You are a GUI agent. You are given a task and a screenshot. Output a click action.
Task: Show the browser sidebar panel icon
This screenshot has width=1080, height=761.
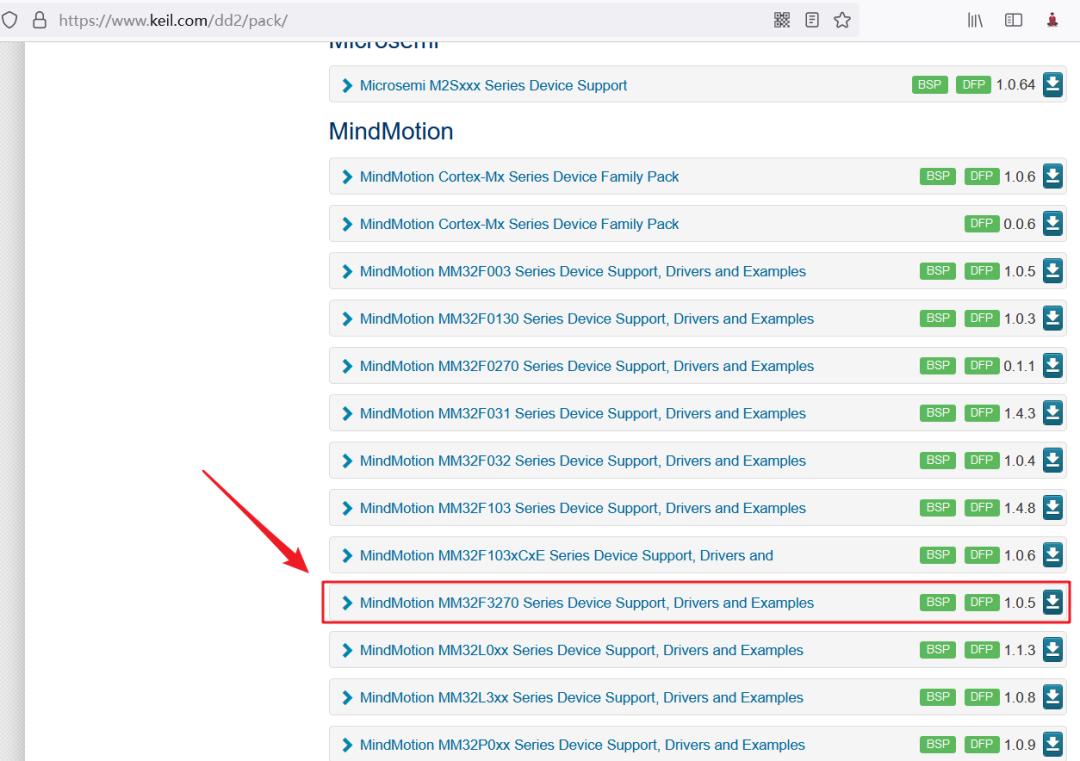[1013, 20]
